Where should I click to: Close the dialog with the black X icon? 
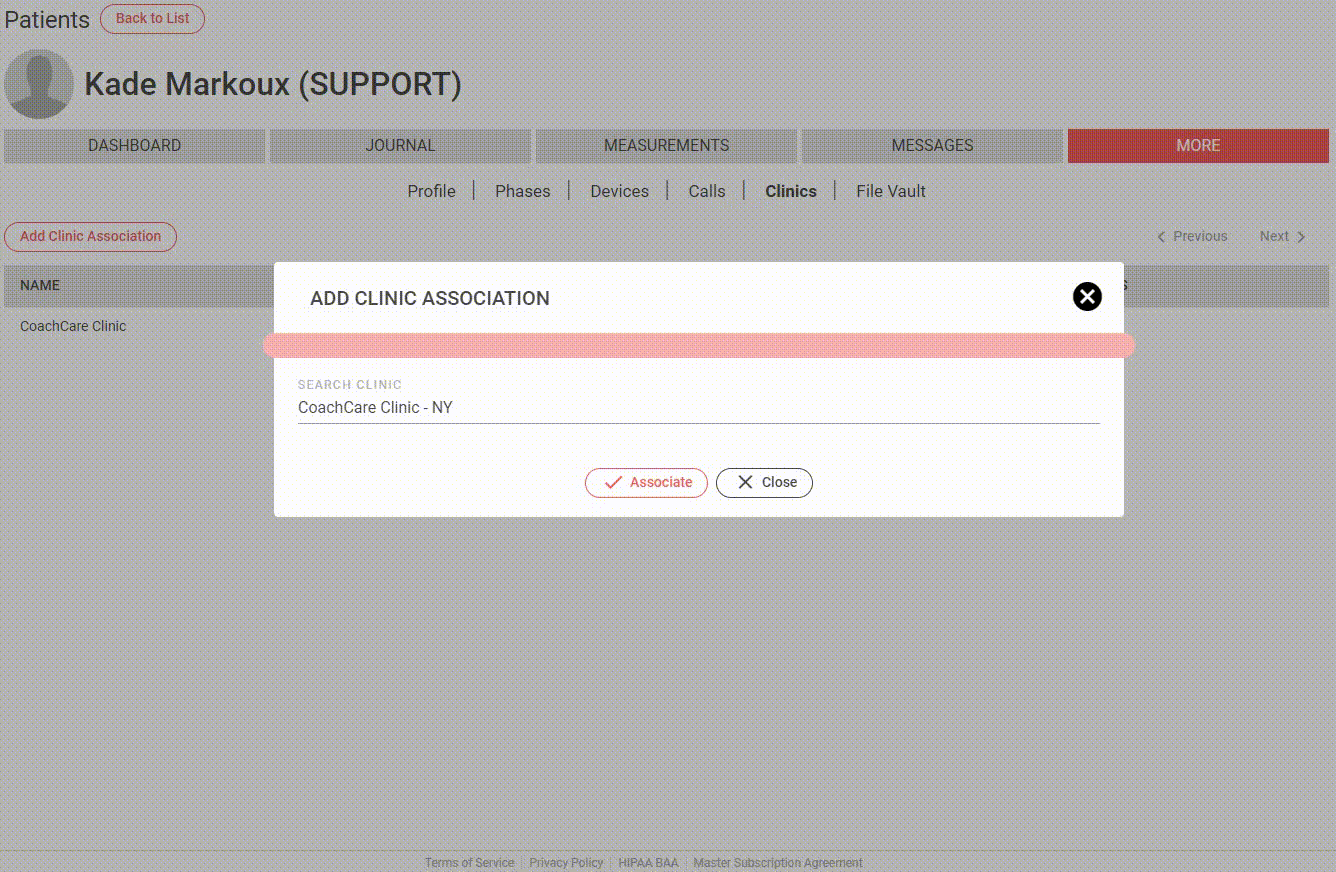(1087, 296)
